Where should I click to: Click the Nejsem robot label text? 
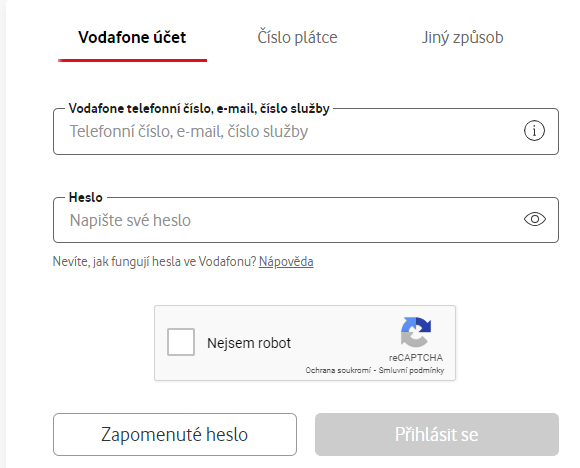point(249,343)
